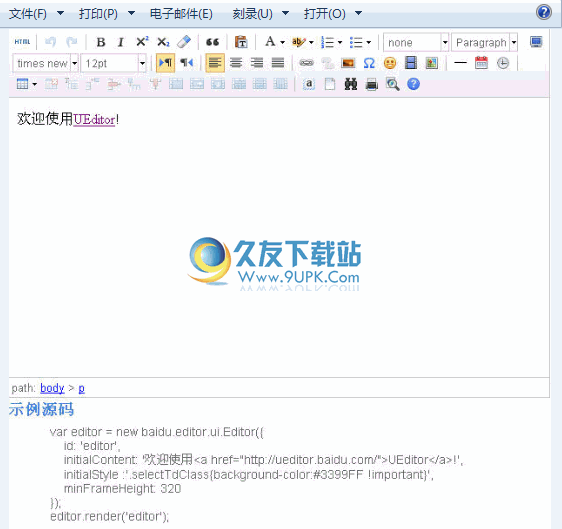Insert a video with the film icon

click(411, 63)
